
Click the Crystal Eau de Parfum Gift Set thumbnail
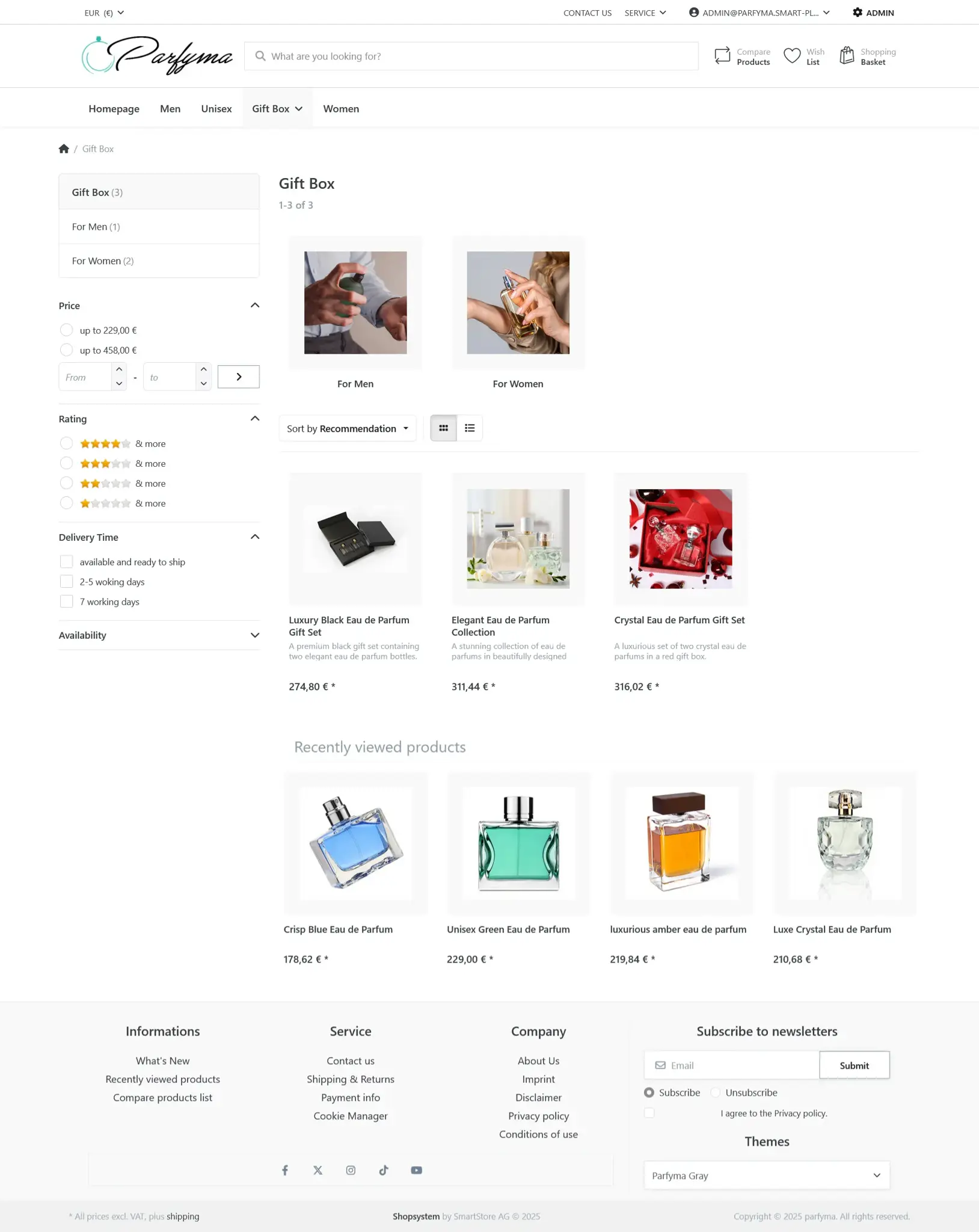[681, 538]
